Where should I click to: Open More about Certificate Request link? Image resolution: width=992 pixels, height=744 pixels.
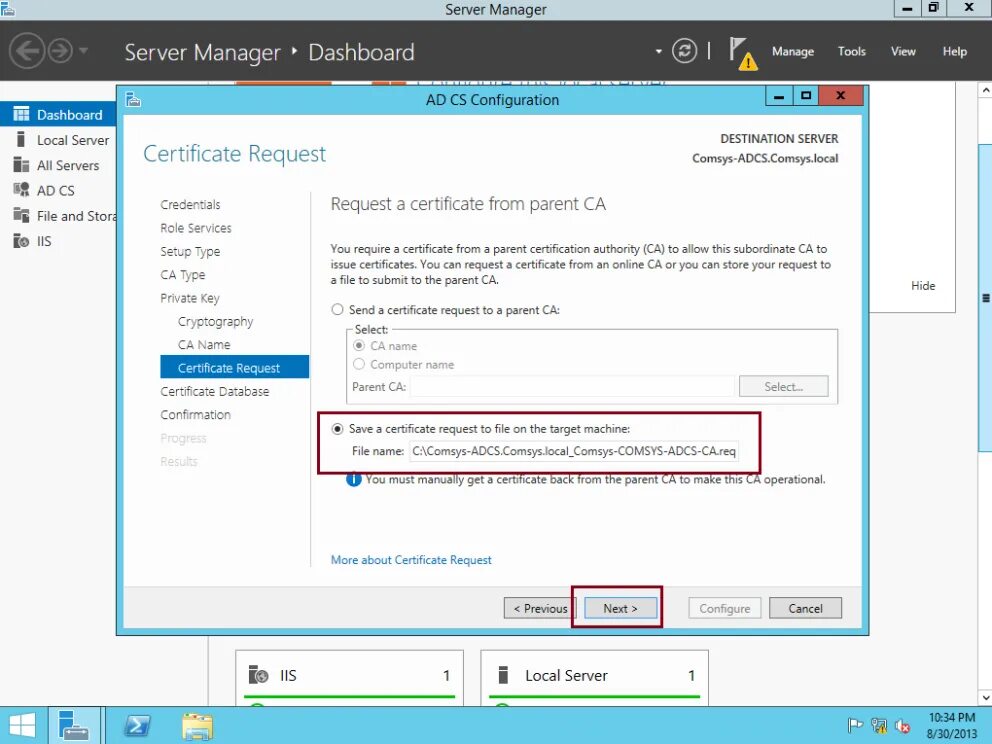tap(411, 560)
